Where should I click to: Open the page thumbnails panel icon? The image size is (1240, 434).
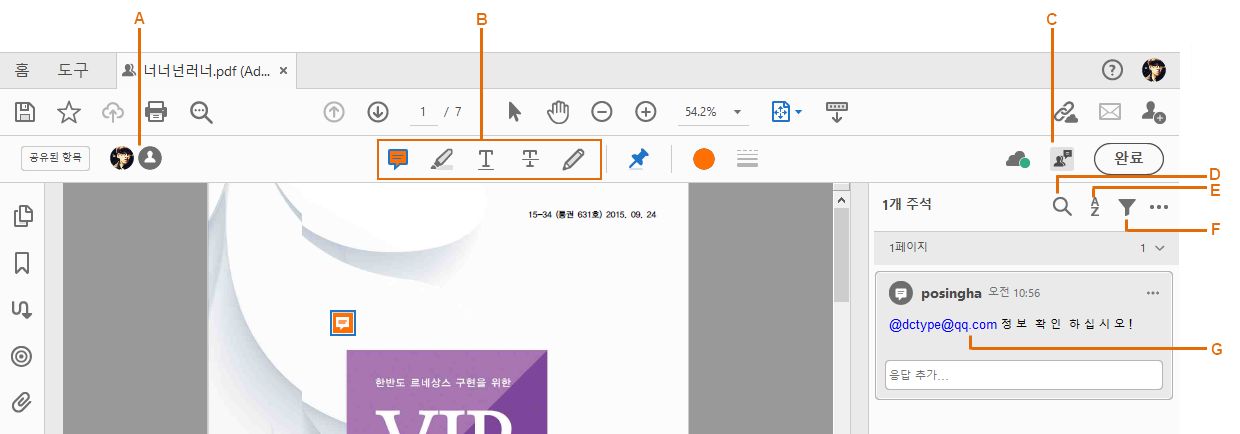pos(22,216)
